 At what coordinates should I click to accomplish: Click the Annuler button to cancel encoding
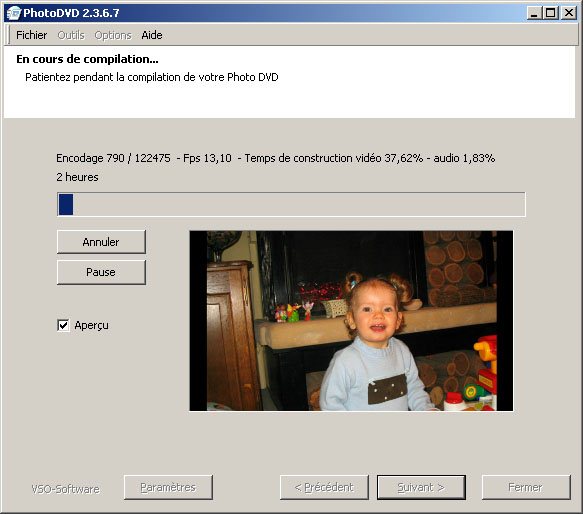tap(101, 242)
